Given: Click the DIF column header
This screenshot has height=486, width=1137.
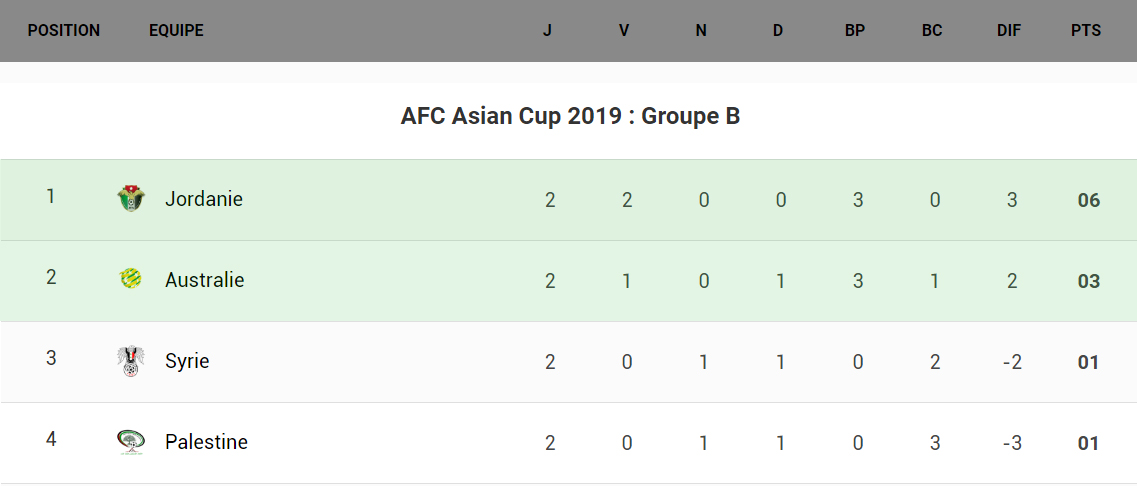Looking at the screenshot, I should point(1009,30).
